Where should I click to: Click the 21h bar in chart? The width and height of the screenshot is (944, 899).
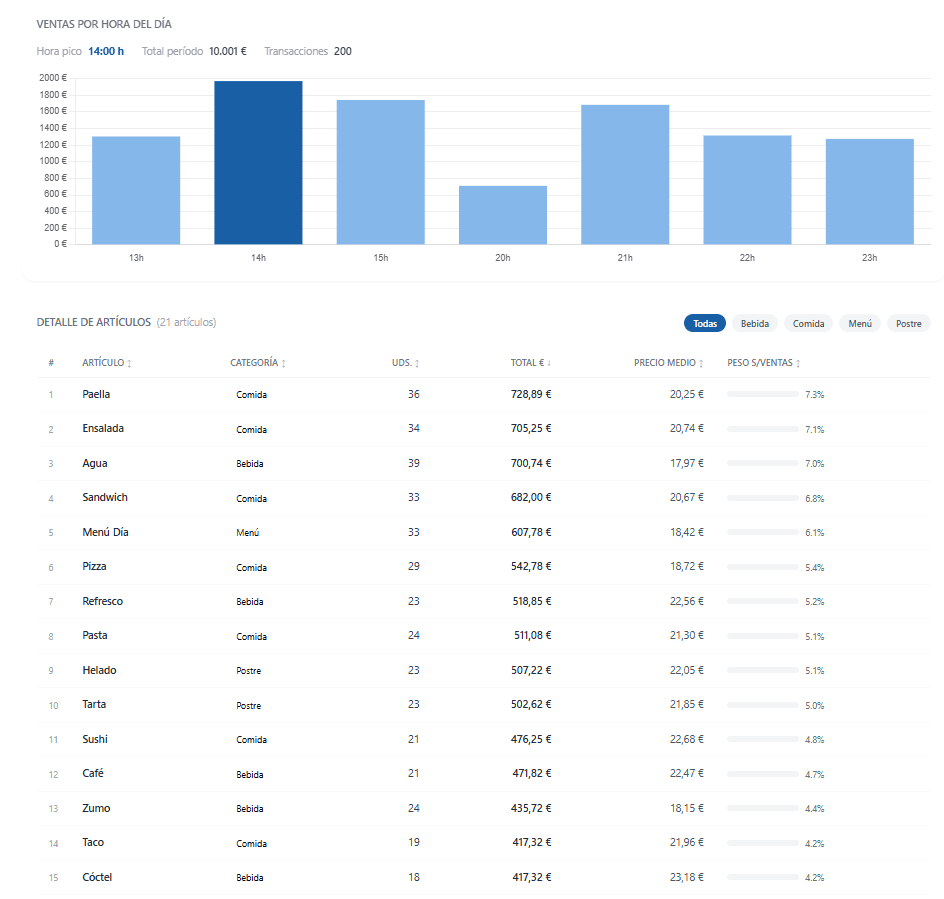(x=625, y=175)
